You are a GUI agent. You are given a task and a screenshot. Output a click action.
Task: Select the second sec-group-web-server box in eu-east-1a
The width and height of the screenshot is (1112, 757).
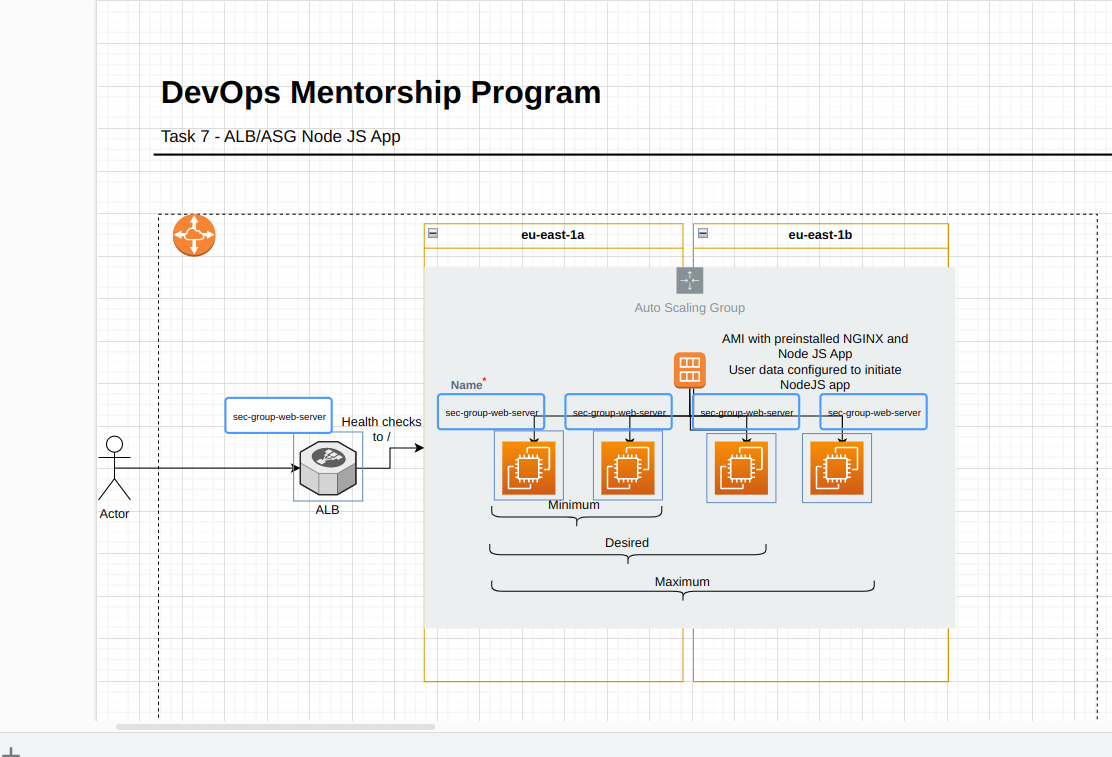click(x=618, y=412)
